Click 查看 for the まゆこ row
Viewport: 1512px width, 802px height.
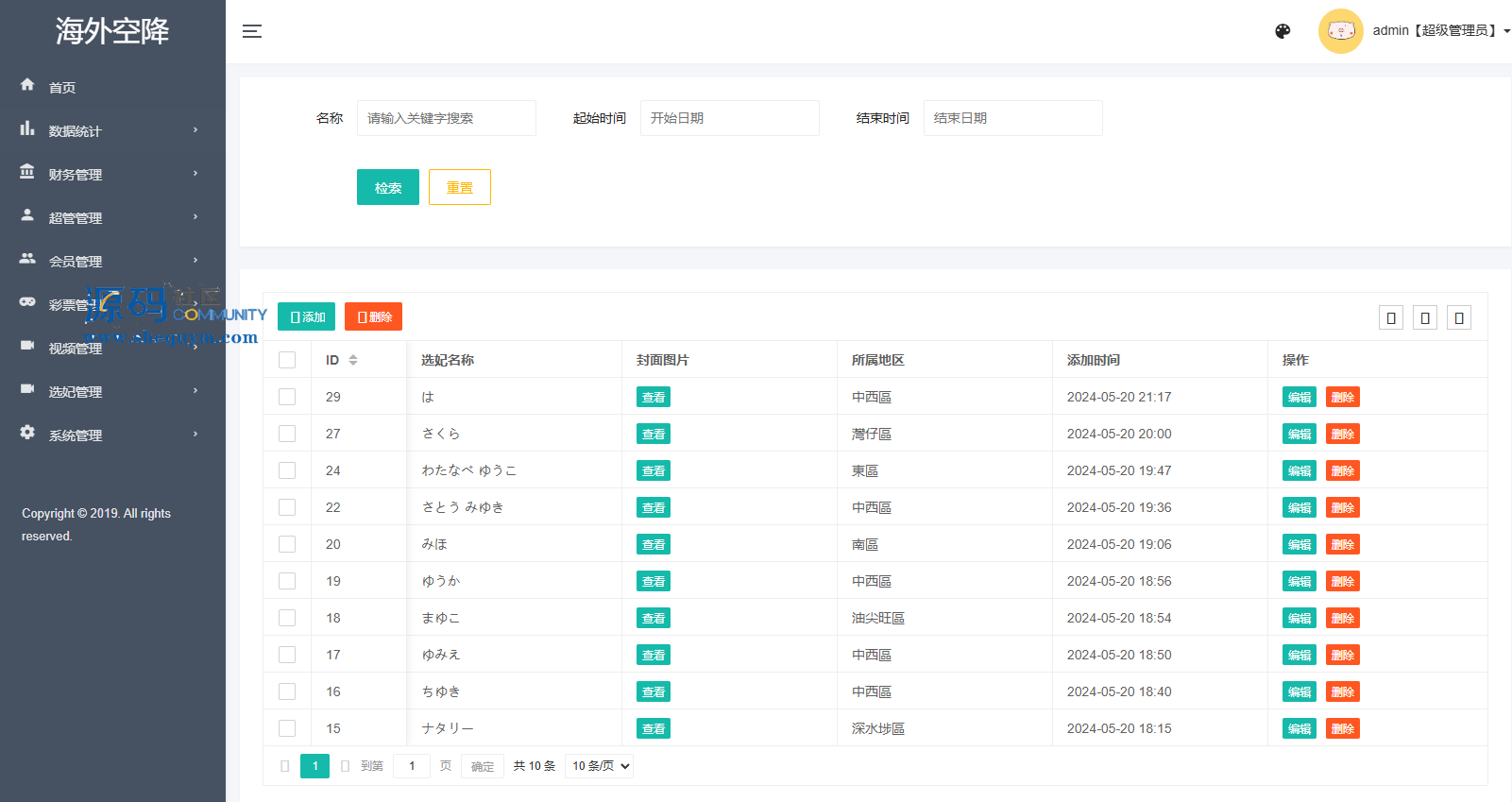tap(654, 618)
